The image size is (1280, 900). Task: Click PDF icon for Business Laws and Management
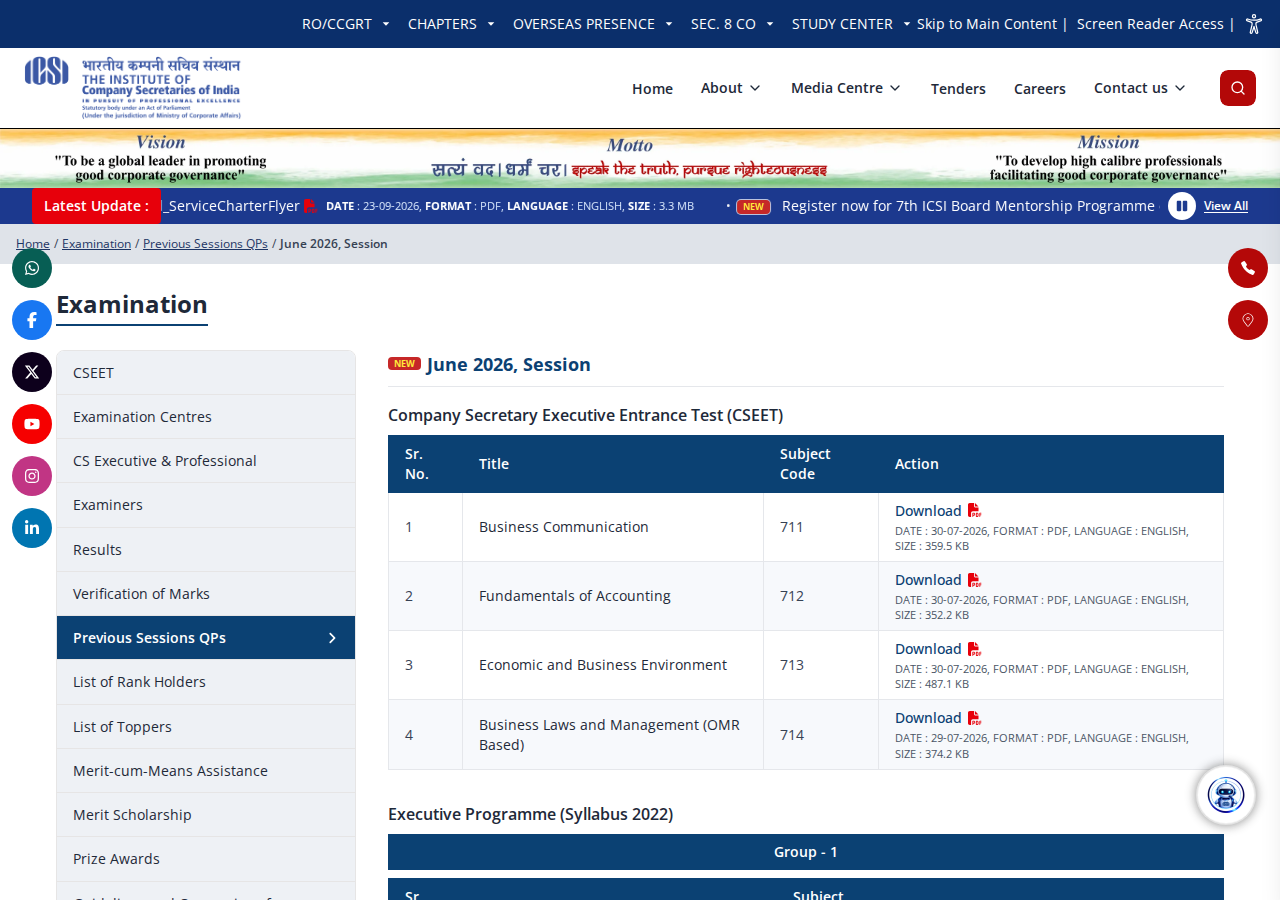[975, 718]
